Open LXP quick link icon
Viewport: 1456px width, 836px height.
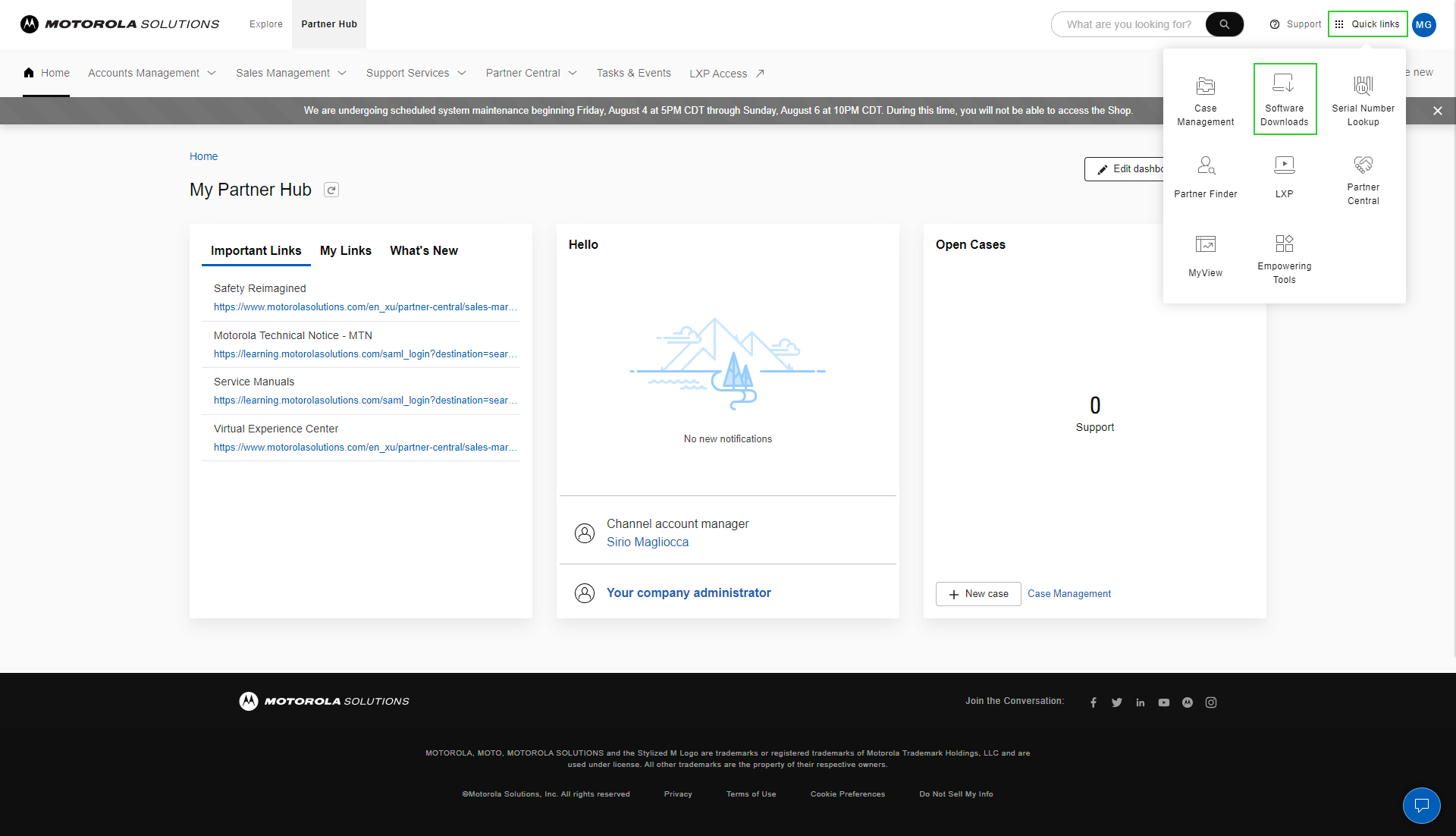[1285, 165]
